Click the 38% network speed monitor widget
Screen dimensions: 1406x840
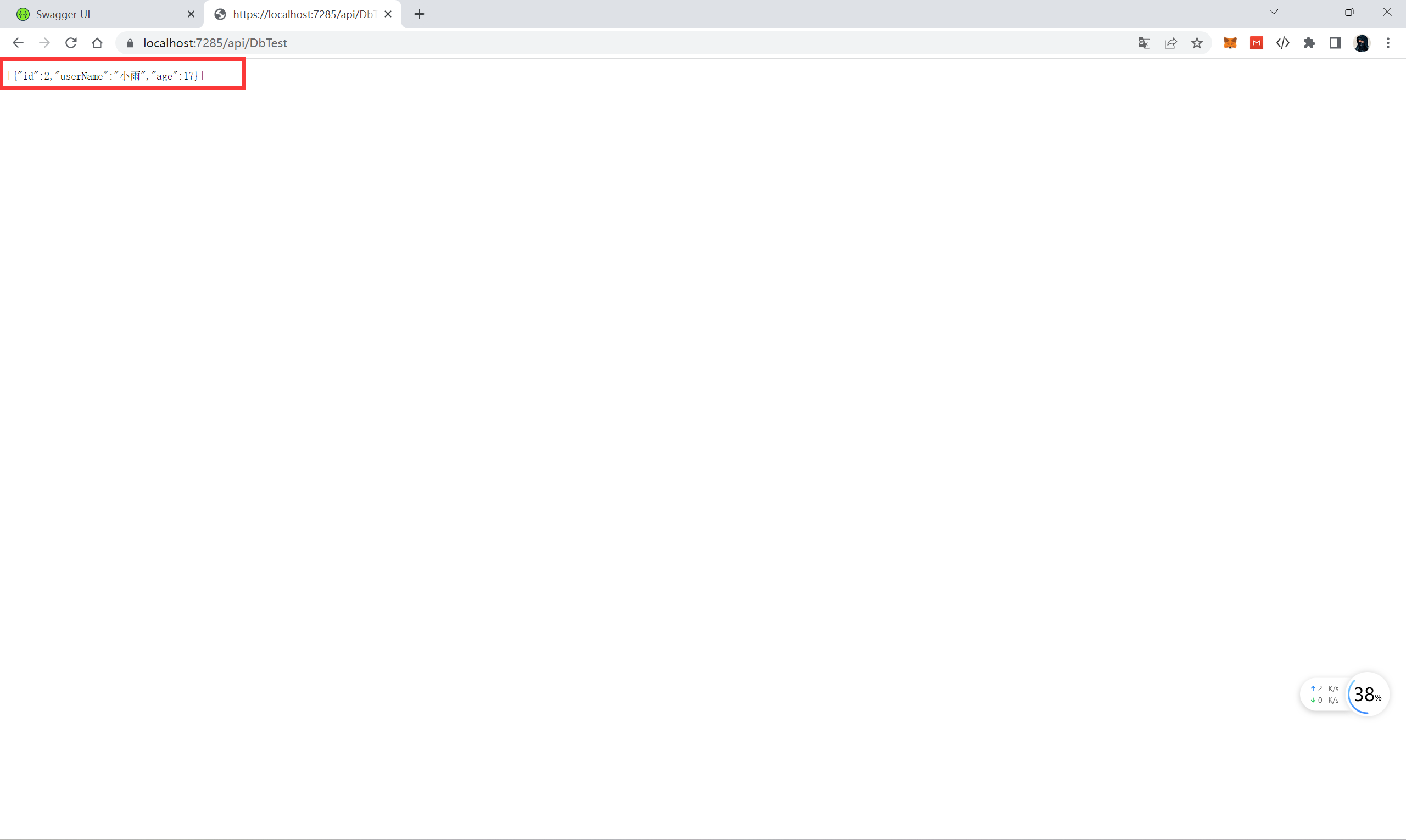(1366, 695)
